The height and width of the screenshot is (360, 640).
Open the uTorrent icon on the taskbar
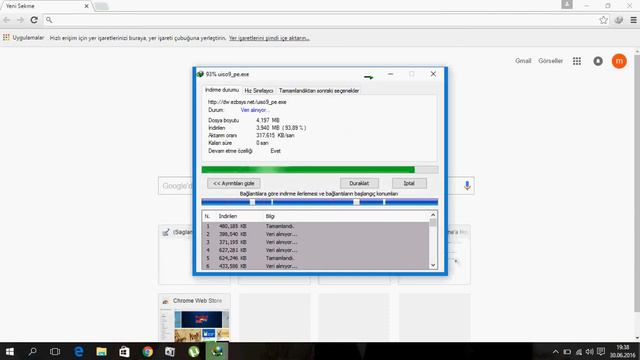[x=194, y=351]
